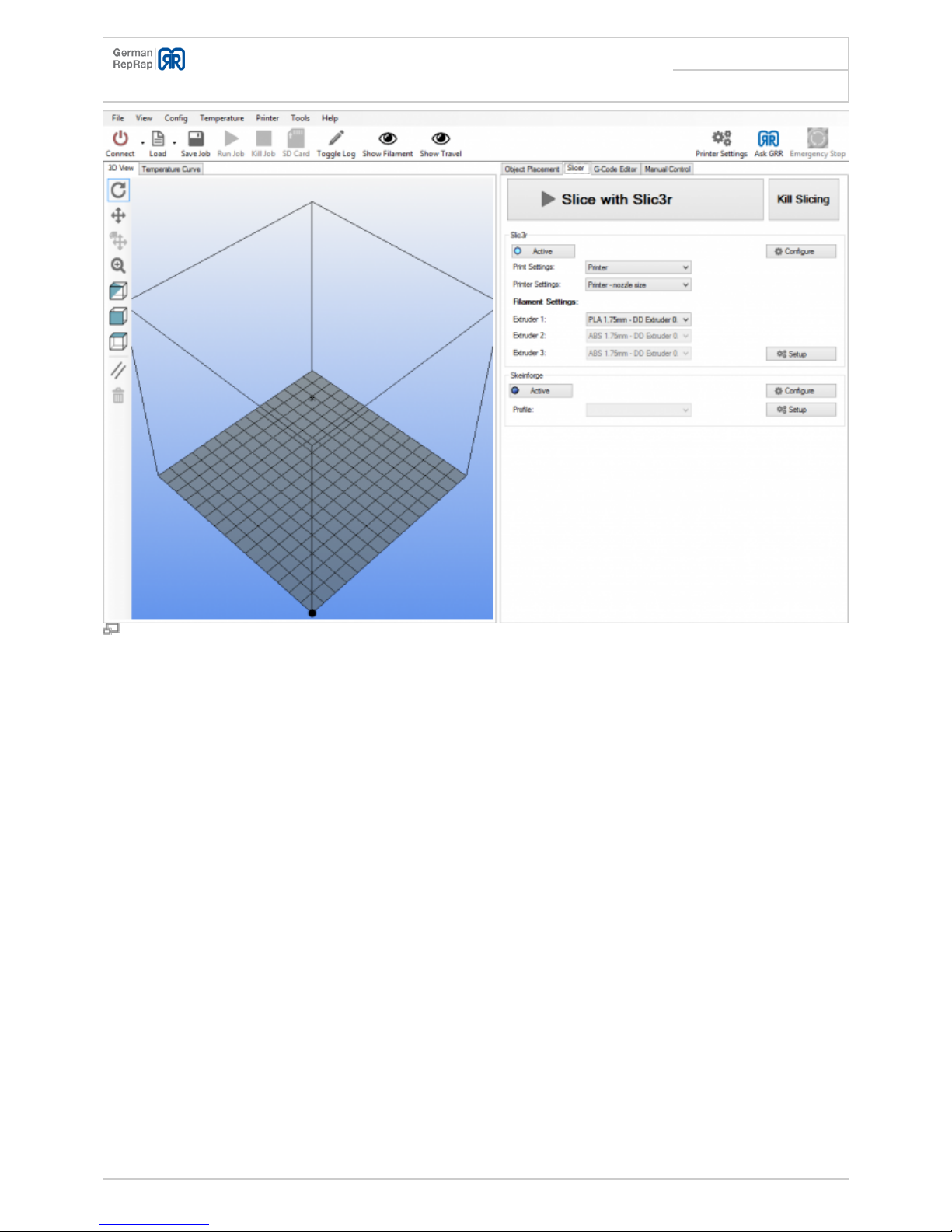The image size is (952, 1232).
Task: Click the trash can delete icon
Action: click(118, 396)
